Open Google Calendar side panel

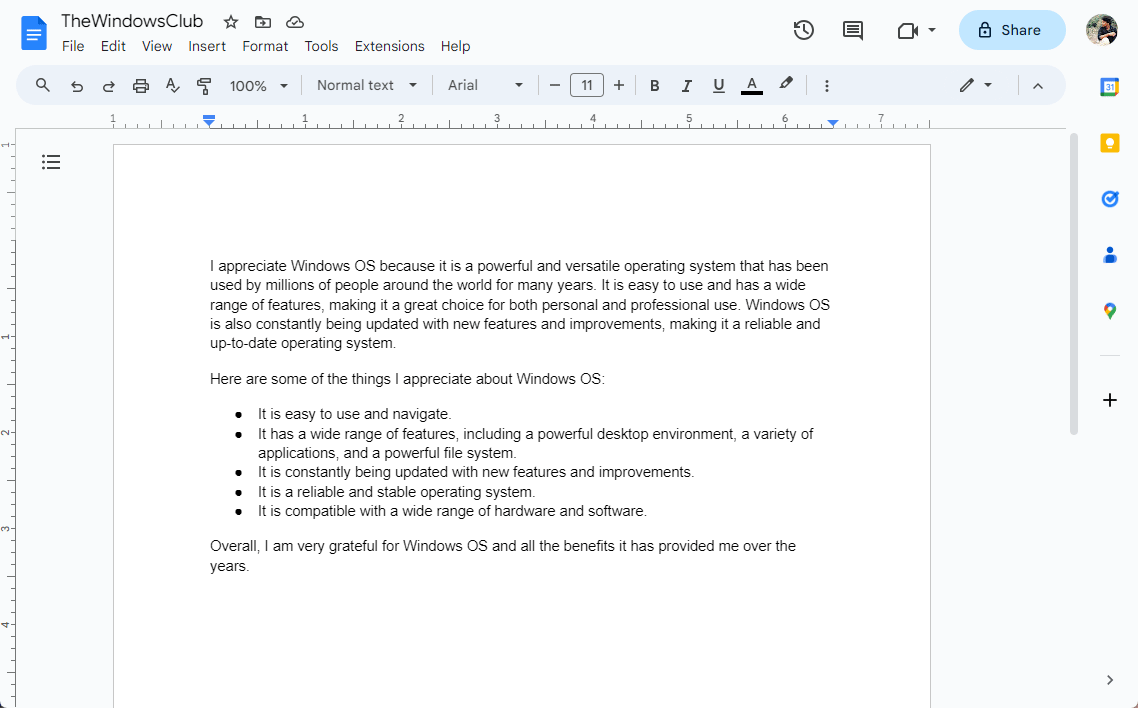coord(1110,87)
